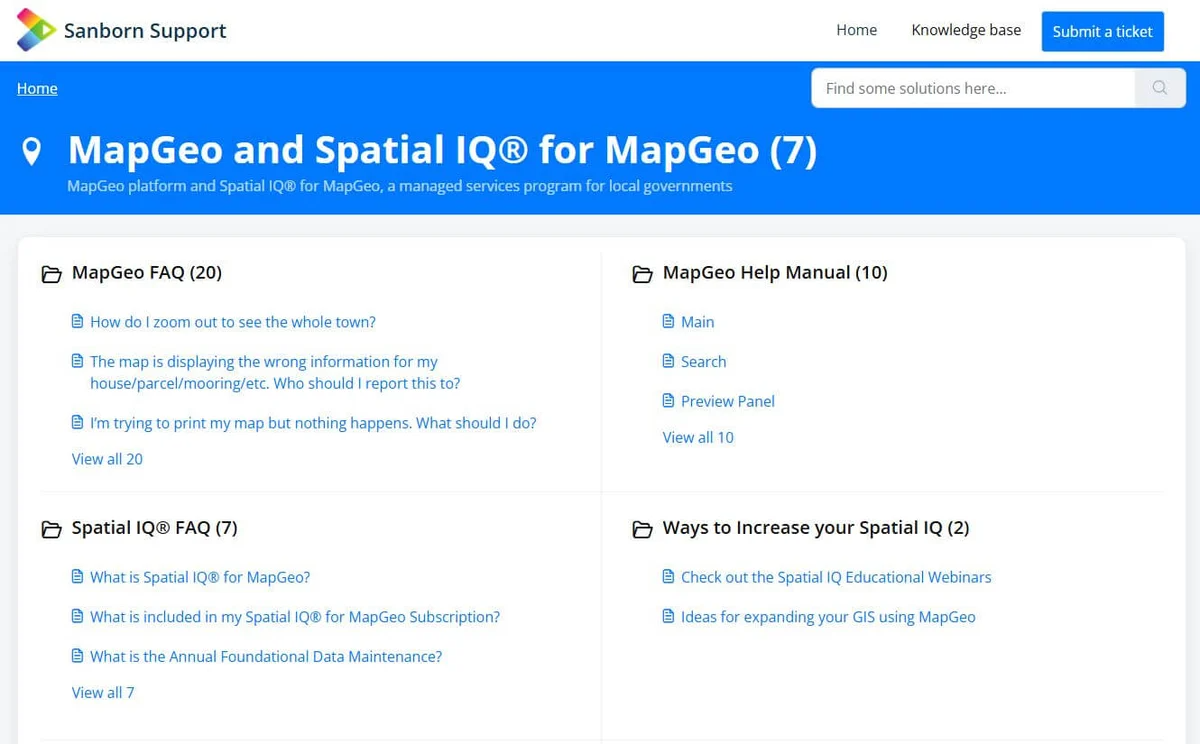The width and height of the screenshot is (1200, 744).
Task: Click the Spatial IQ® FAQ folder icon
Action: [x=51, y=529]
